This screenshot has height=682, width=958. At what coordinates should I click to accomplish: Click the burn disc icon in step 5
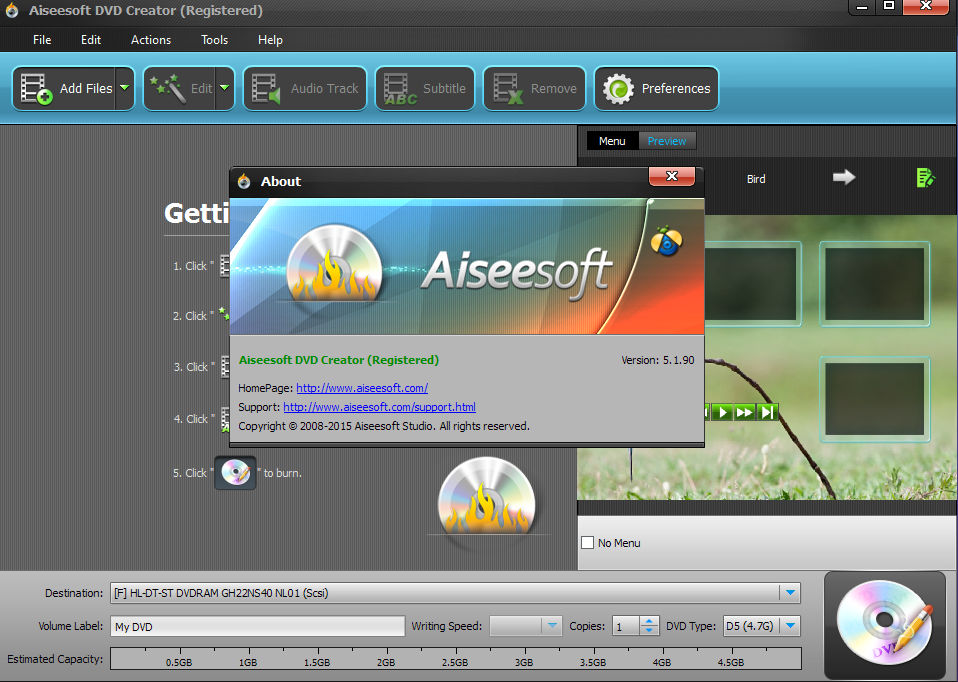point(235,473)
